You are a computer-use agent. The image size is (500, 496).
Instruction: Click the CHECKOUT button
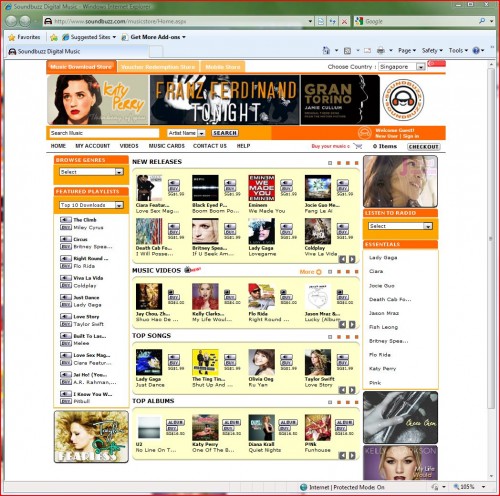tap(424, 147)
